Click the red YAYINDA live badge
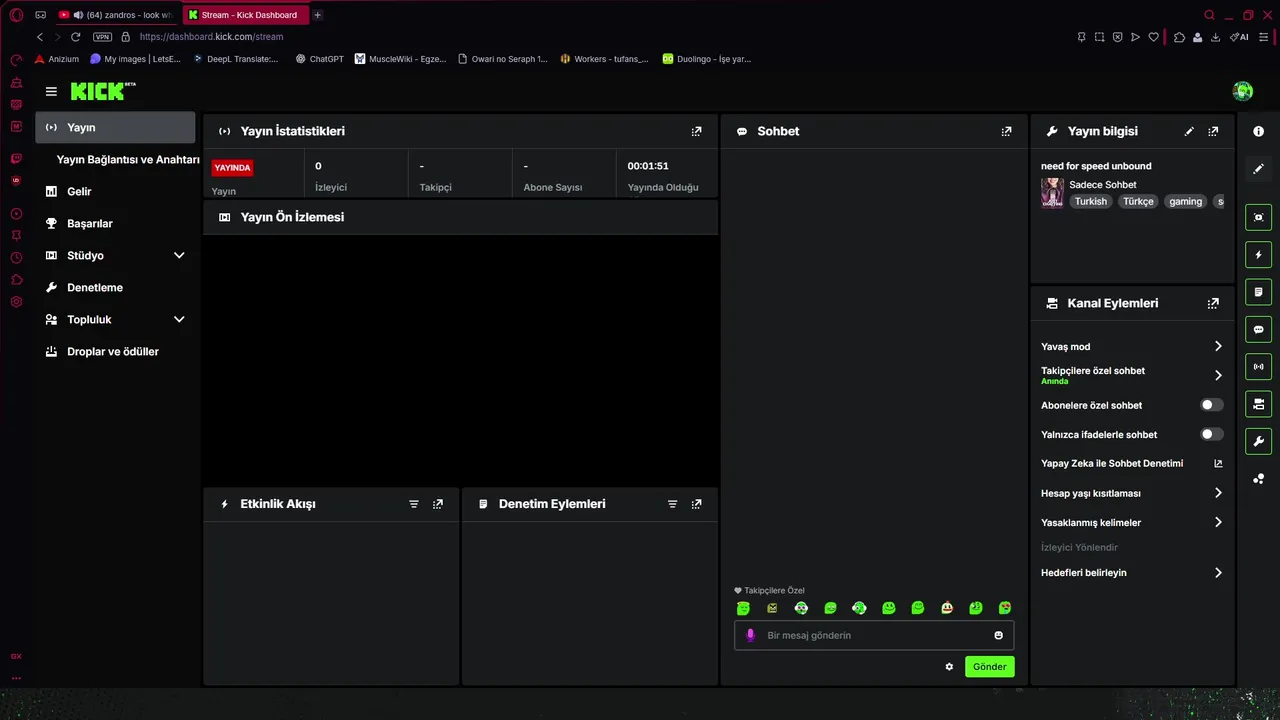The width and height of the screenshot is (1280, 720). click(232, 168)
